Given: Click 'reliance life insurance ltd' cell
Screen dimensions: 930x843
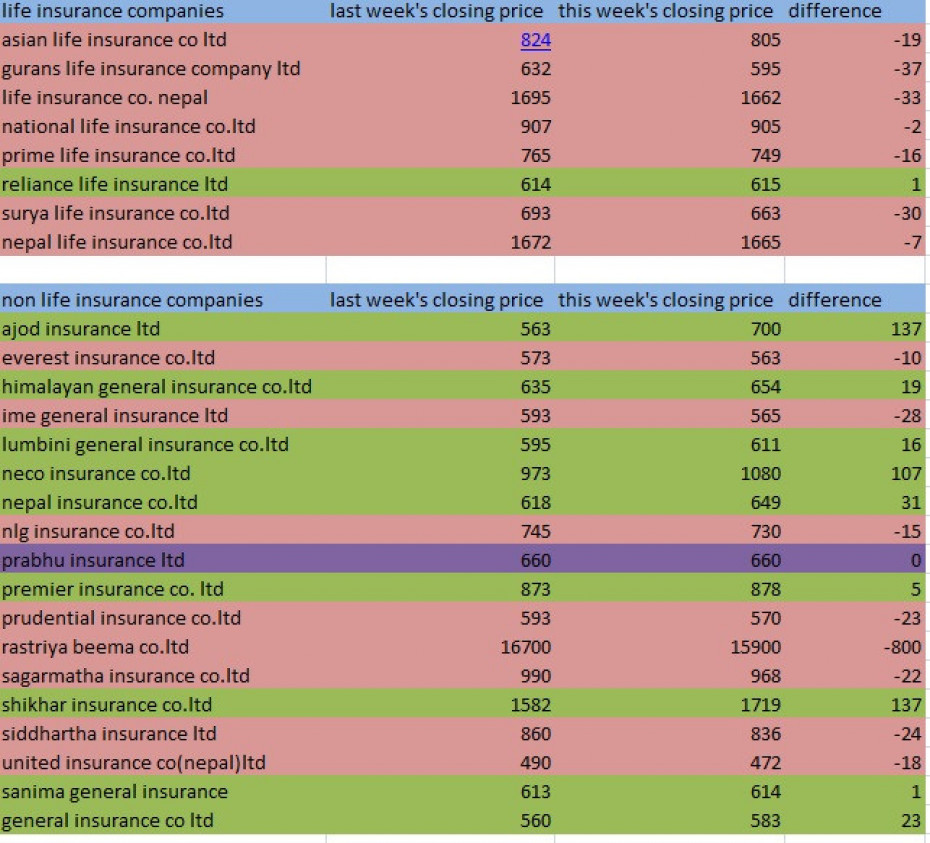Looking at the screenshot, I should coord(163,184).
